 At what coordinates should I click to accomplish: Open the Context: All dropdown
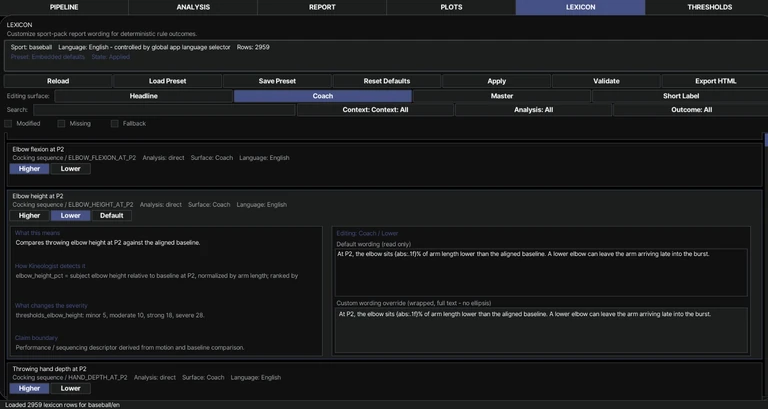point(375,110)
